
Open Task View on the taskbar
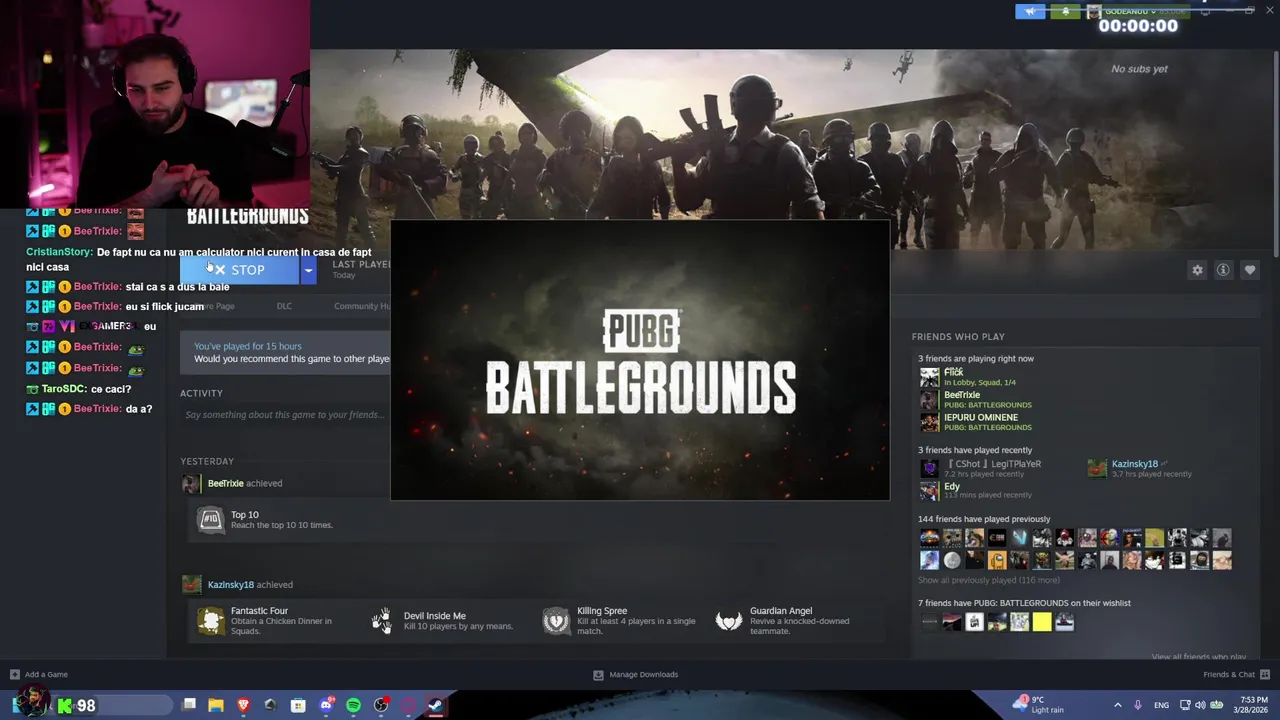tap(189, 705)
